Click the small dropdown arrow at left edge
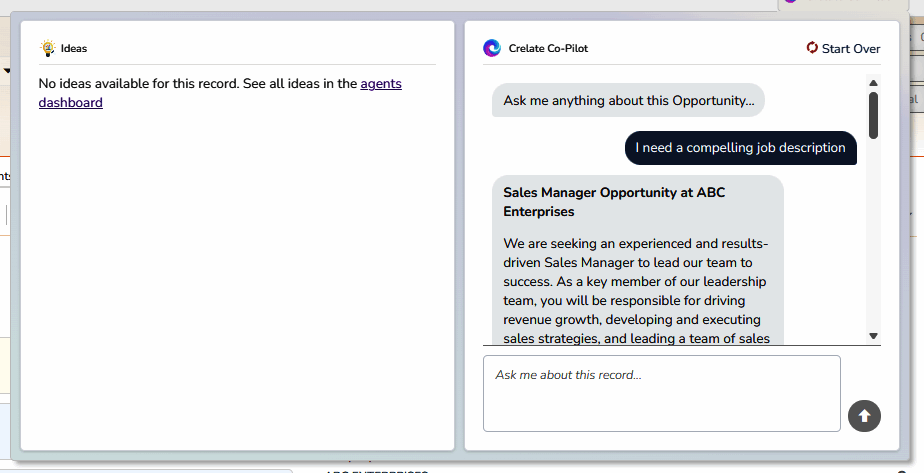Image resolution: width=924 pixels, height=473 pixels. coord(7,71)
